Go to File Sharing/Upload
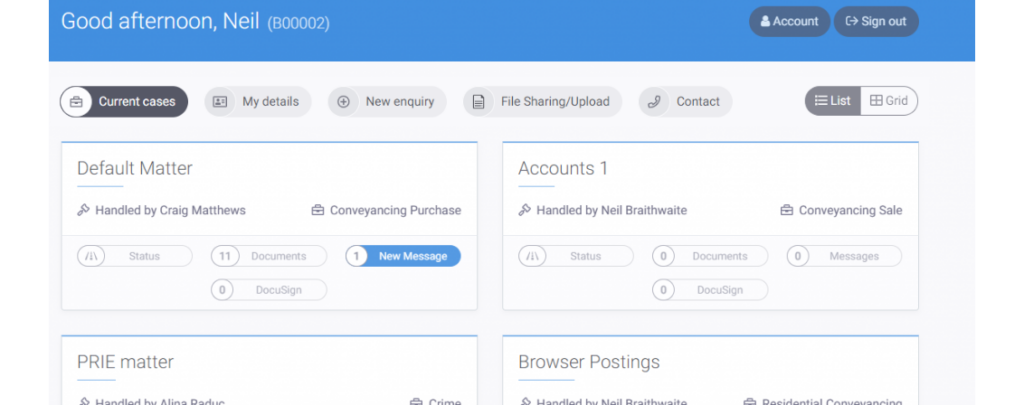This screenshot has width=1024, height=405. click(x=543, y=102)
